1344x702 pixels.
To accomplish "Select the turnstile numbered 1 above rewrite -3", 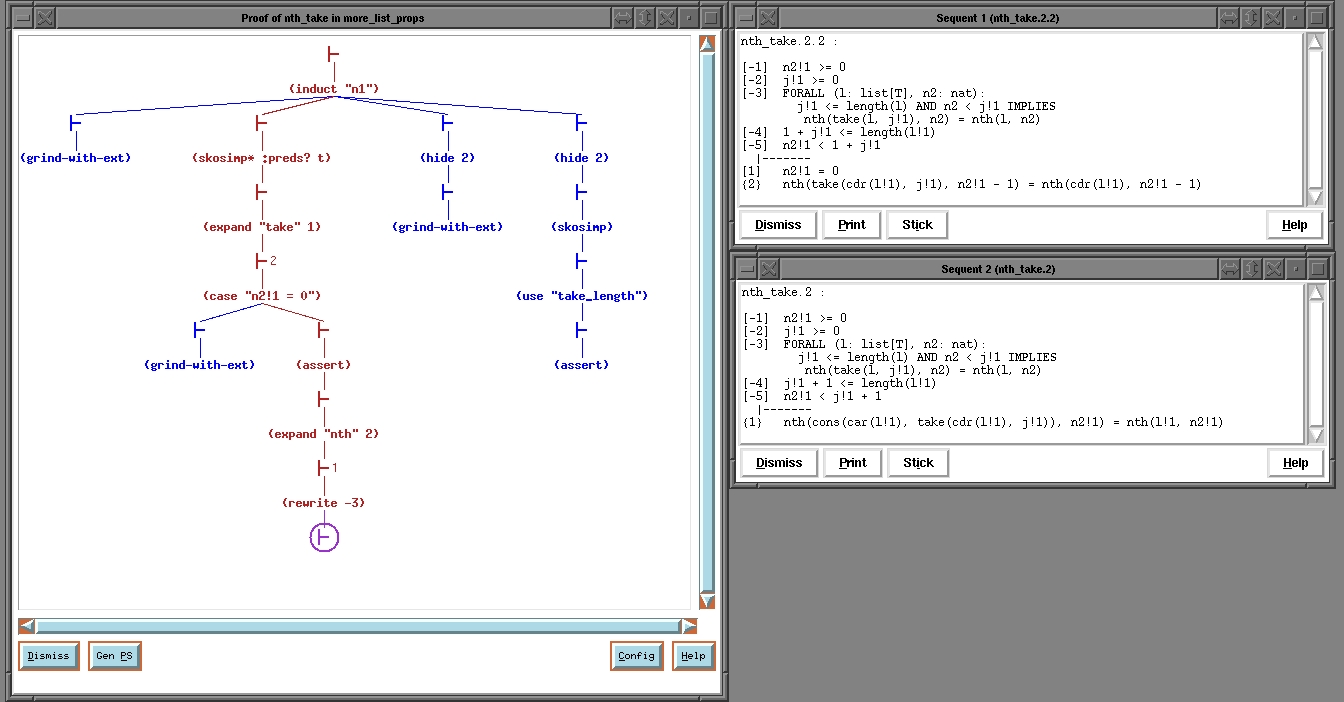I will tap(323, 468).
